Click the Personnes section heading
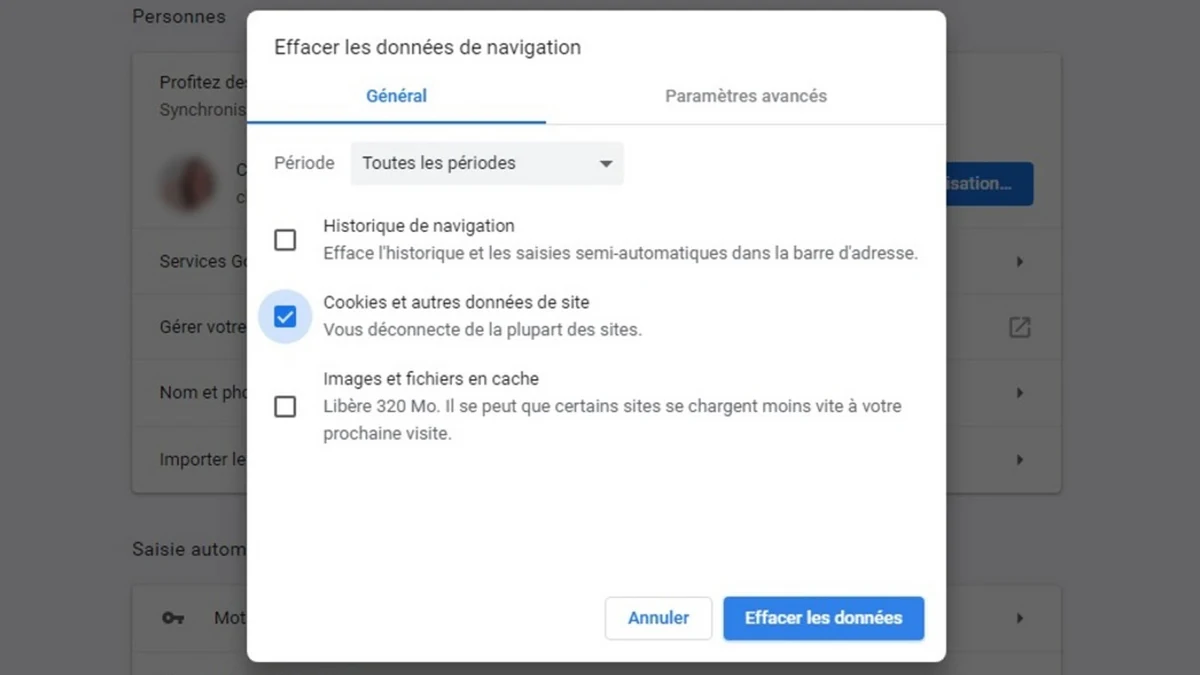 point(179,17)
